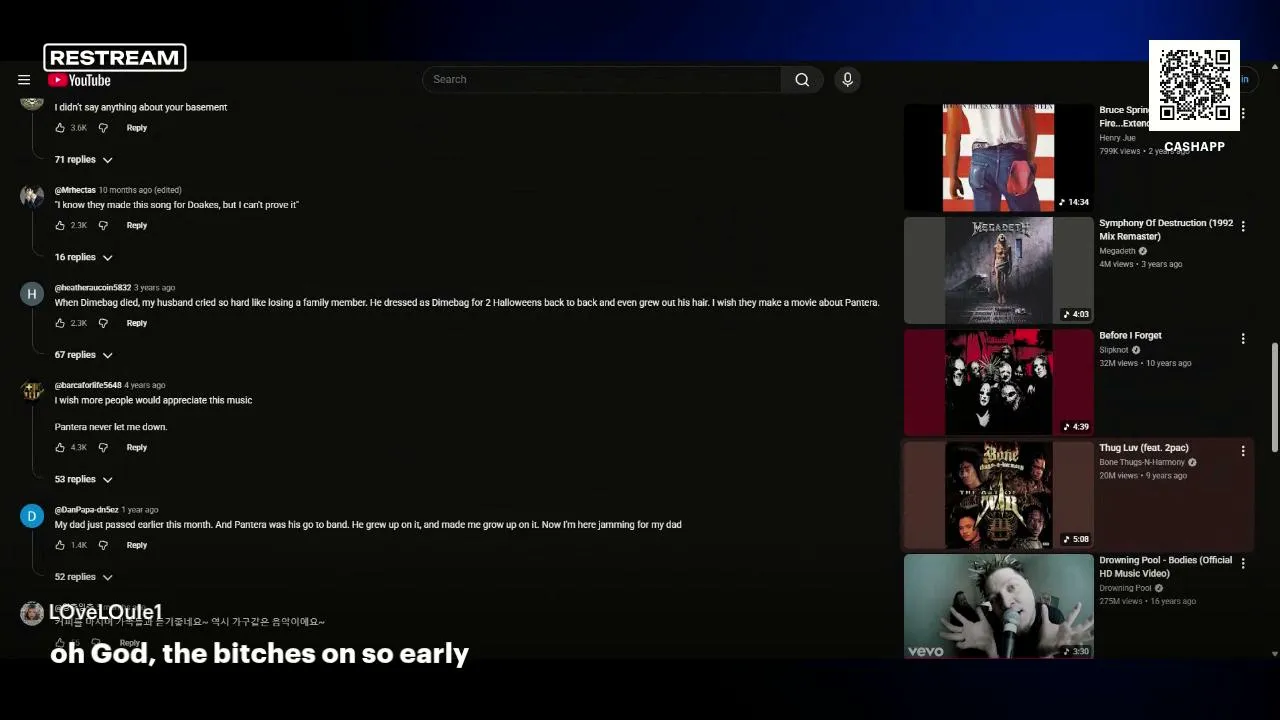
Task: Open @Mrhectas profile avatar
Action: click(32, 196)
